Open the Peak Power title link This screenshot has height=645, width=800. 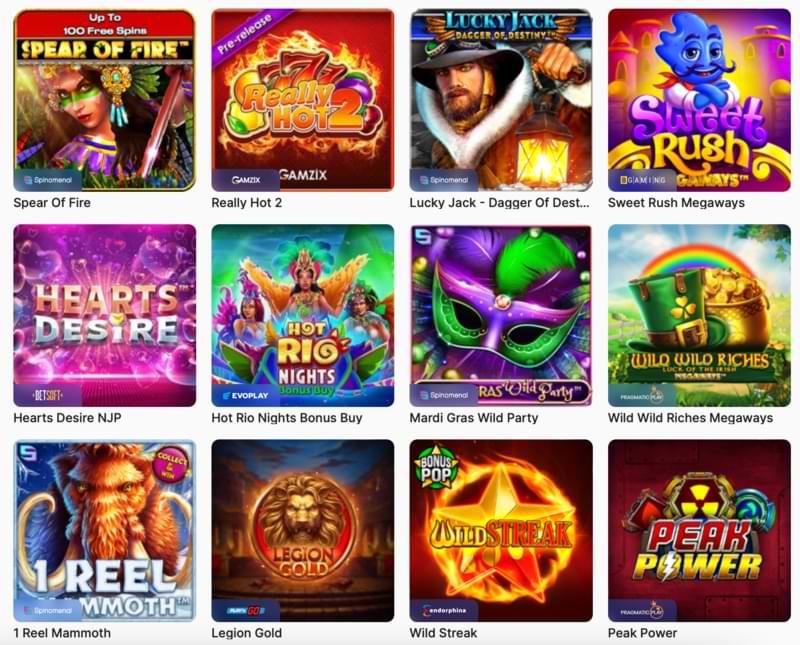[642, 633]
